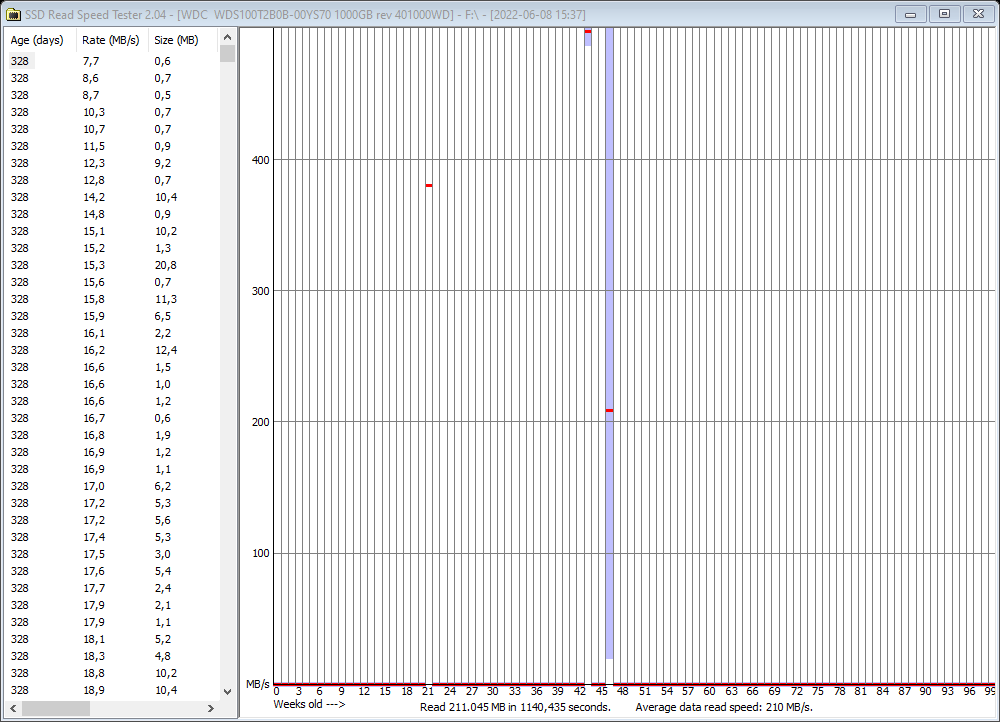
Task: Click the red marker near 380 MB/s
Action: [429, 186]
